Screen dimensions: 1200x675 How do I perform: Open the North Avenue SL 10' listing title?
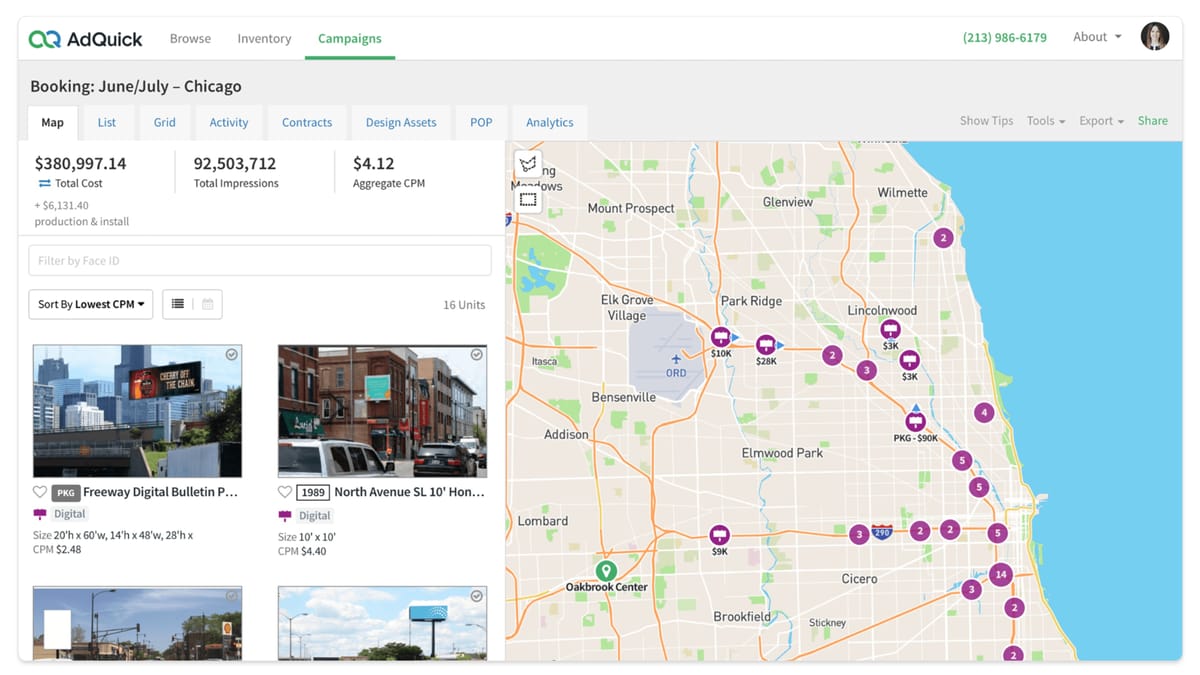(x=409, y=492)
